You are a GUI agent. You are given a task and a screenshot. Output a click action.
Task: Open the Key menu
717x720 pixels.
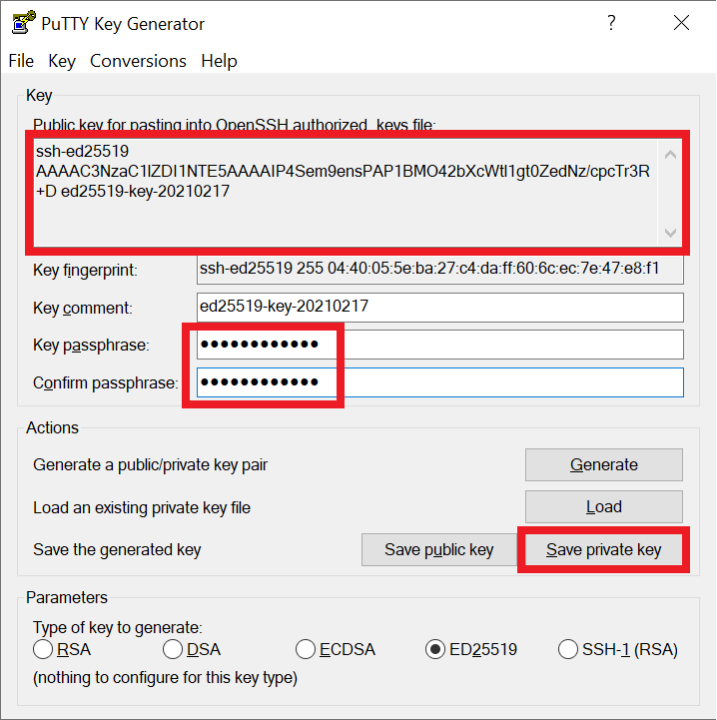tap(62, 61)
